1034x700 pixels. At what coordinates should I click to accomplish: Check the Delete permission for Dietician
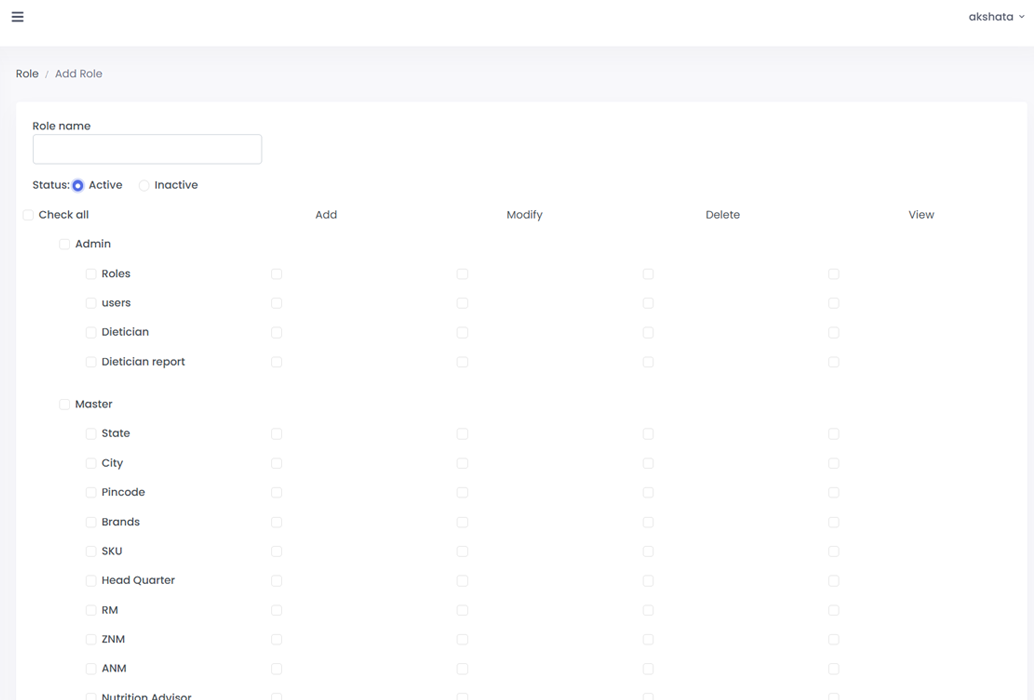(648, 332)
